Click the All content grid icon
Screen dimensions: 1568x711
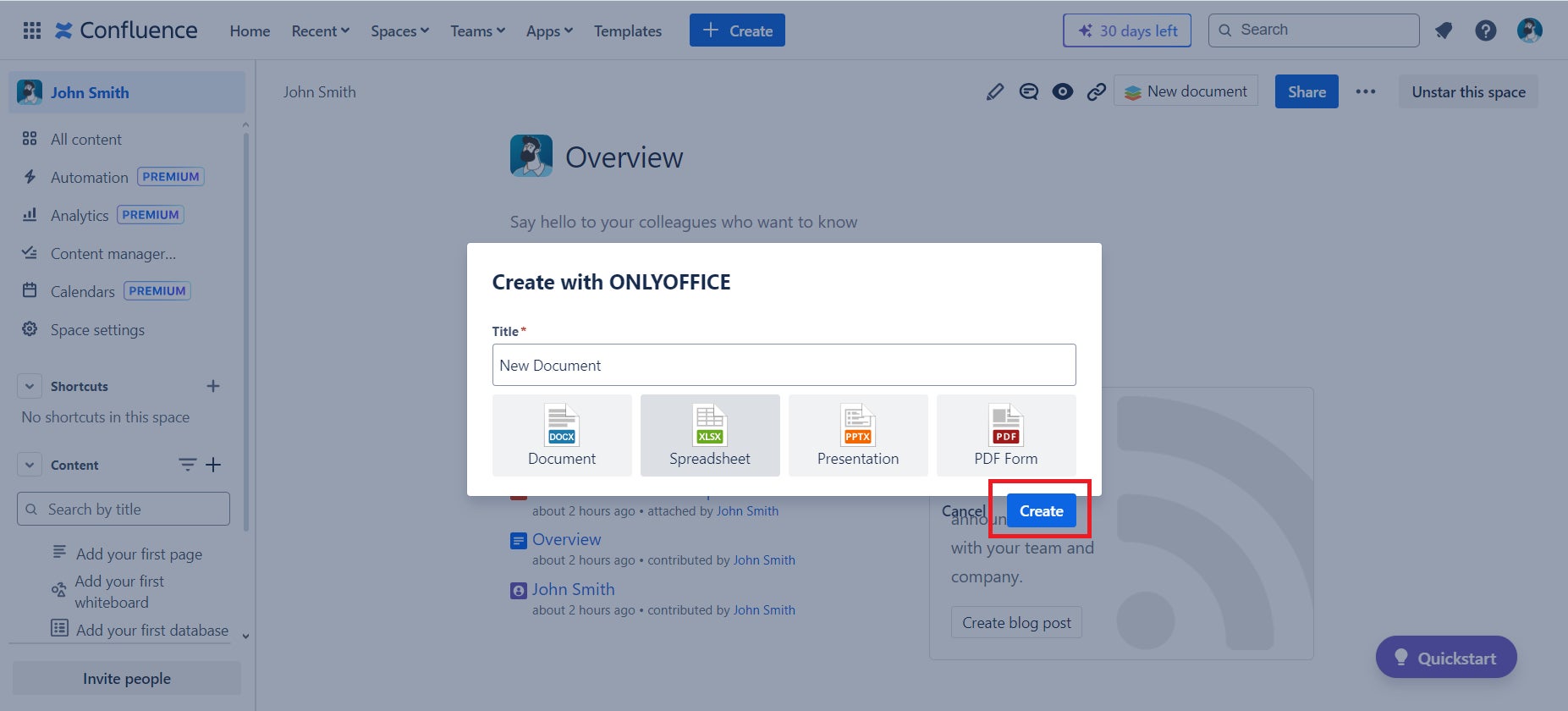30,139
